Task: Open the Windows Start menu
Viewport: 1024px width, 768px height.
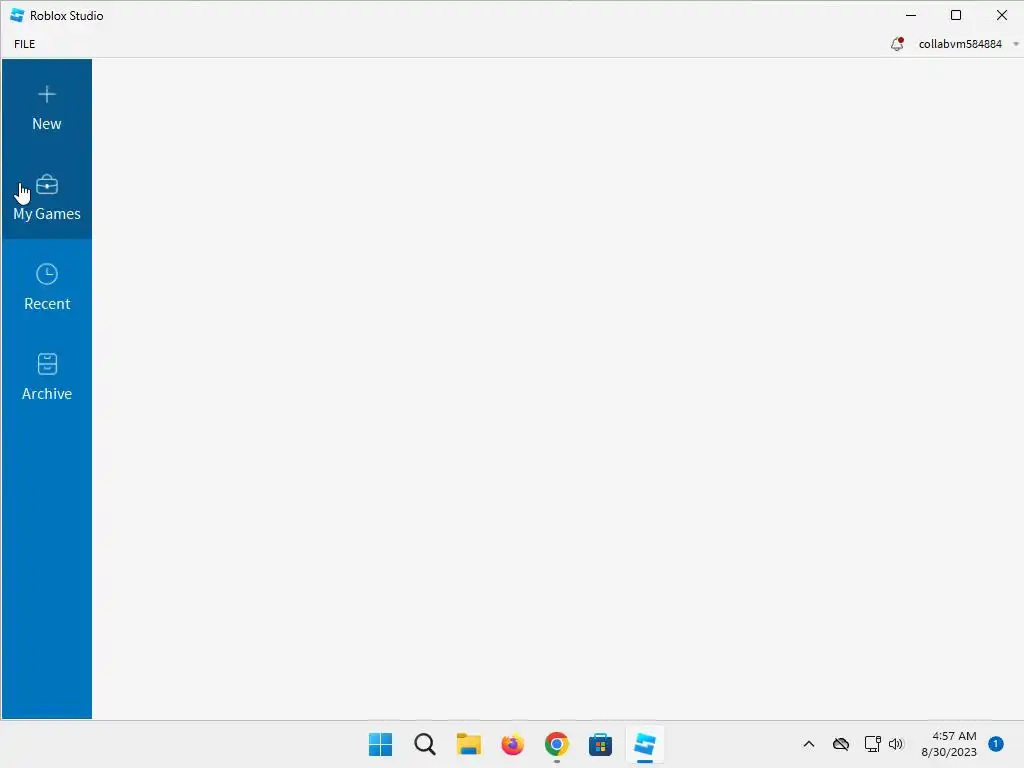Action: 381,744
